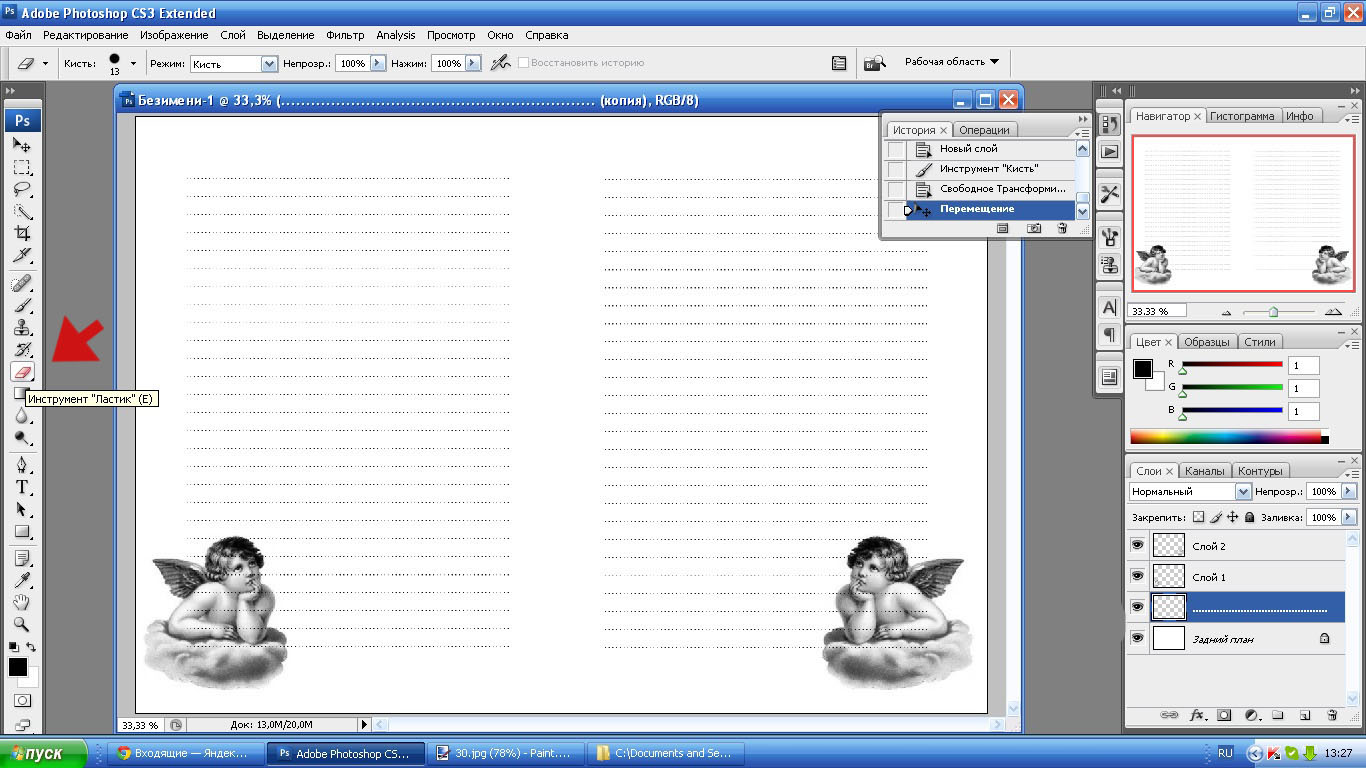Select the Brush tool in the toolbox
This screenshot has width=1366, height=768.
pyautogui.click(x=22, y=305)
